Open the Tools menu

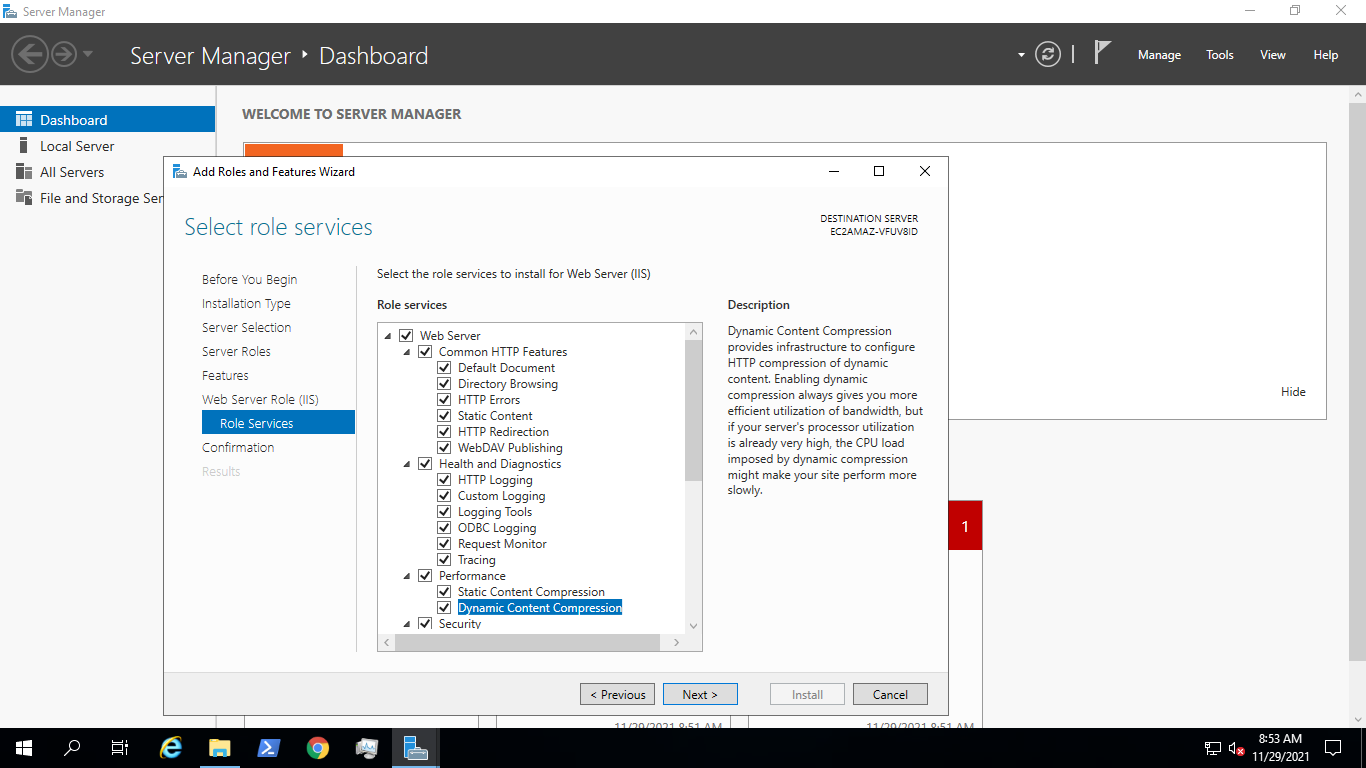[1219, 54]
